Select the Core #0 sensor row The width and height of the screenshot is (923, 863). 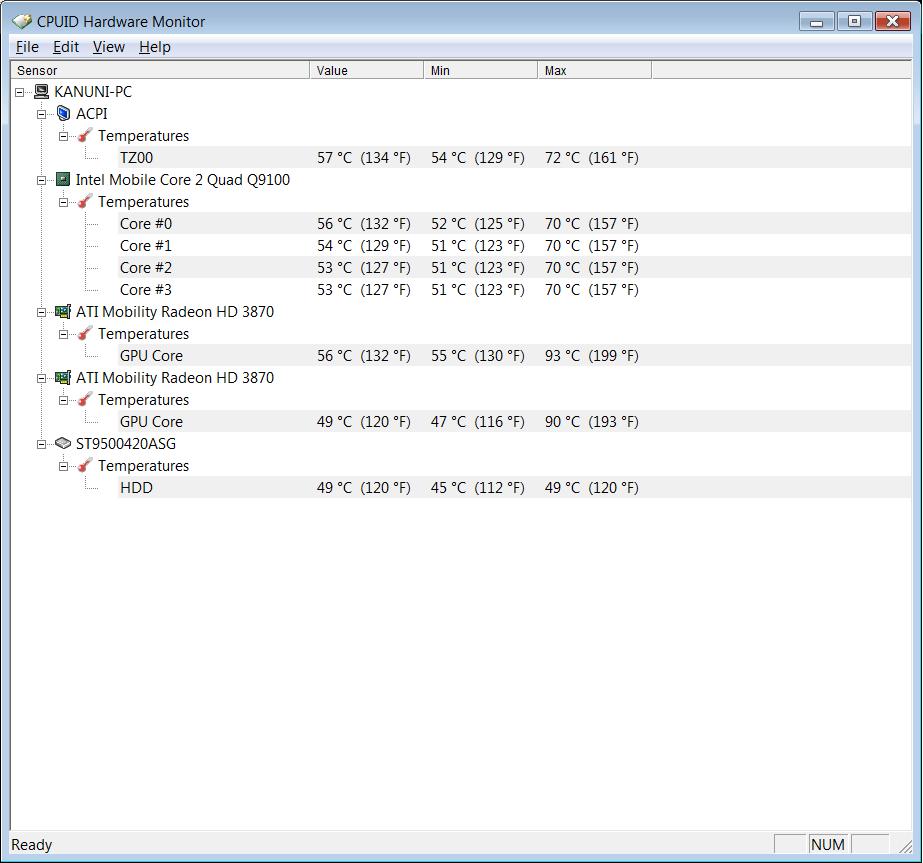point(514,224)
